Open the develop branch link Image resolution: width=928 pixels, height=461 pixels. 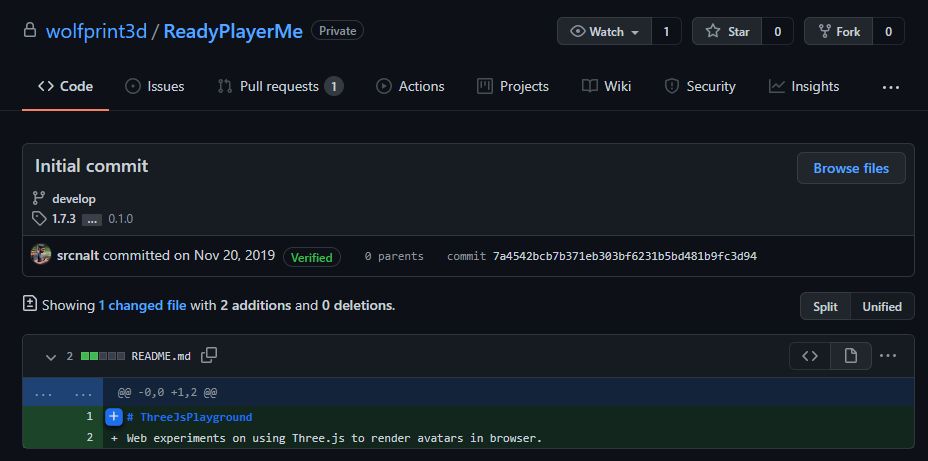[x=74, y=199]
